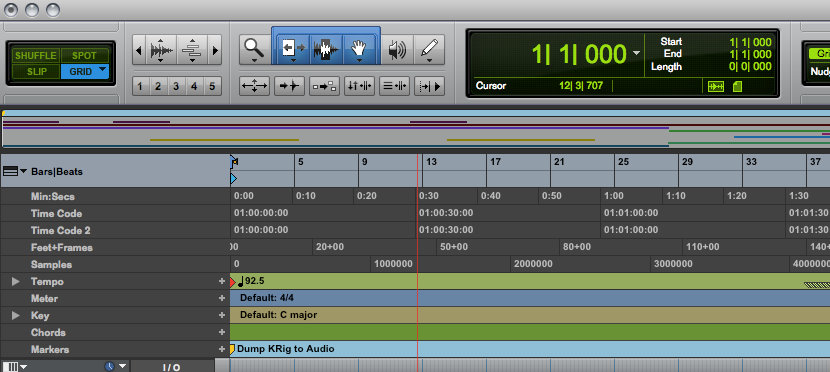Select the Samples ruler label

click(51, 264)
